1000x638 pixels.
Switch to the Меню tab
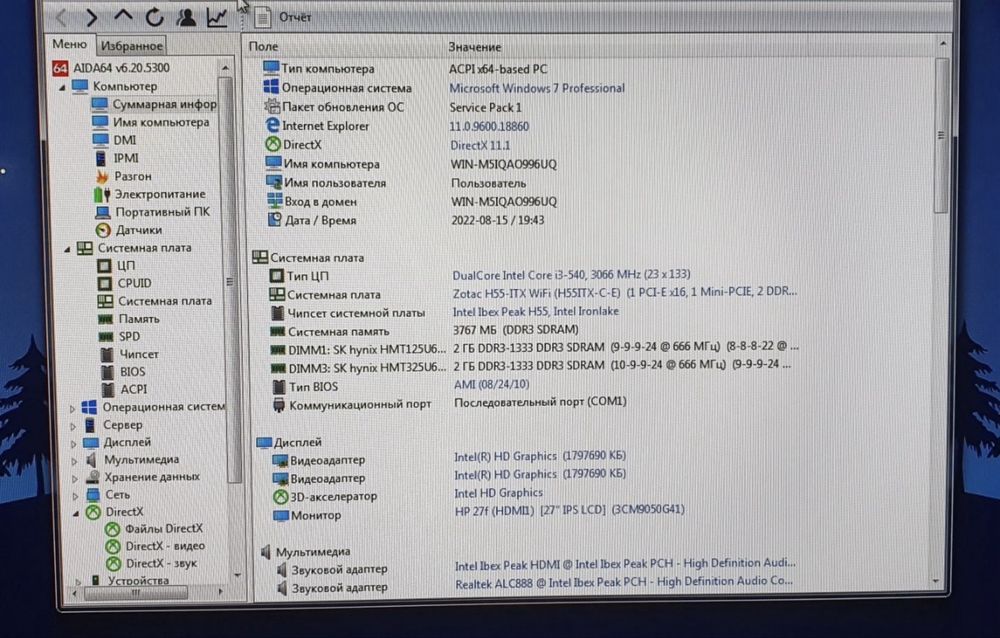pos(70,44)
